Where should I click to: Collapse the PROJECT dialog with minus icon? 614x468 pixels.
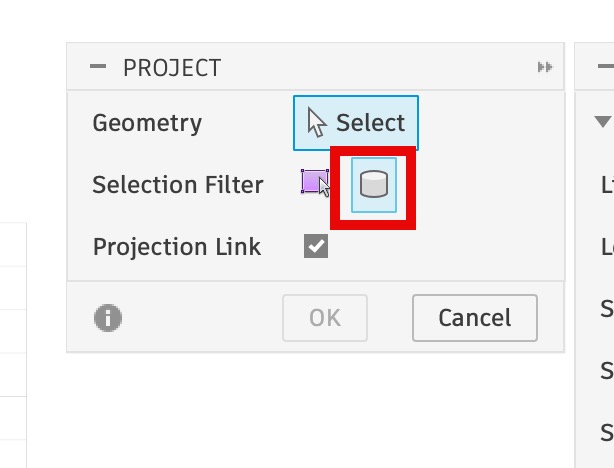pos(97,67)
